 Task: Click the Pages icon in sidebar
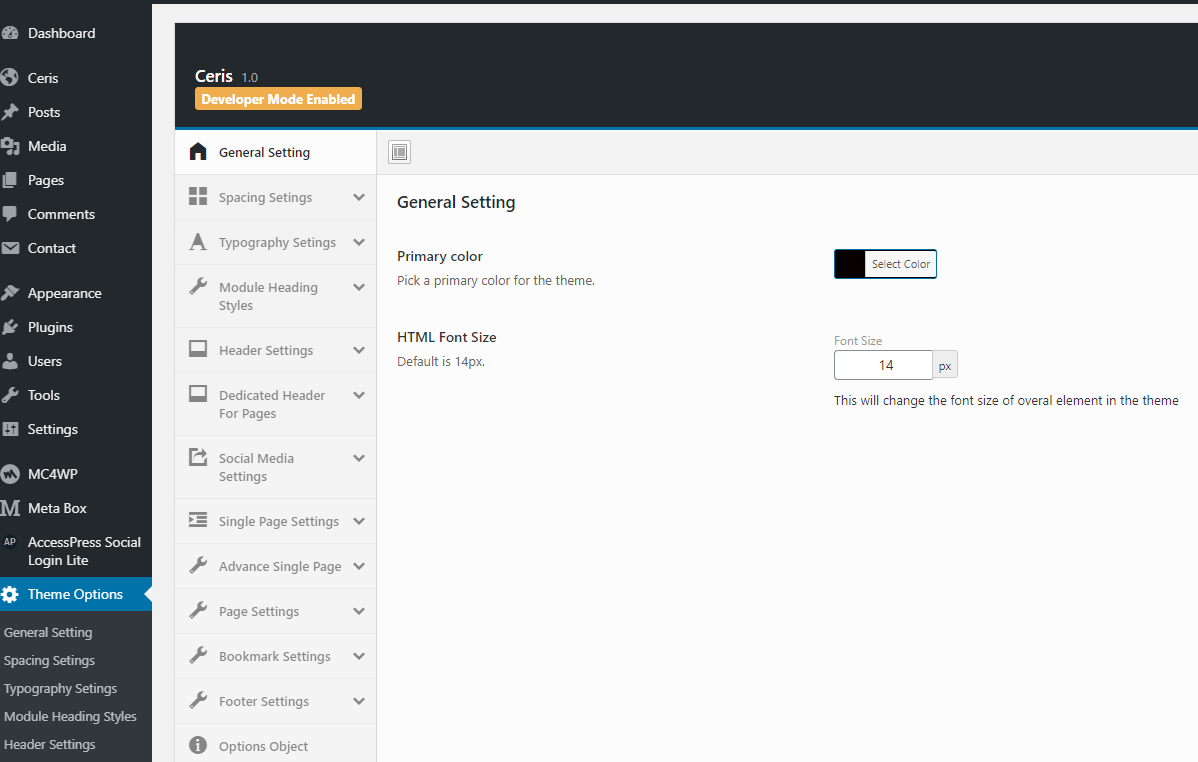point(10,180)
